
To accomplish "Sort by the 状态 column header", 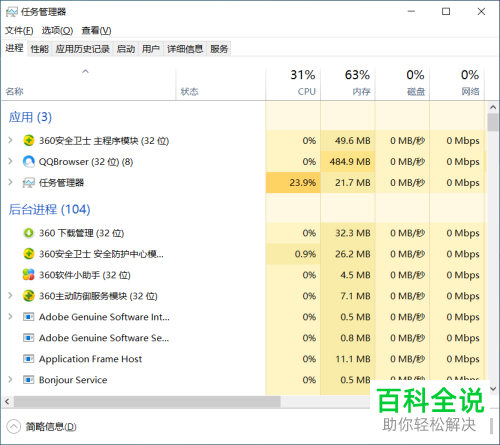I will [x=221, y=84].
